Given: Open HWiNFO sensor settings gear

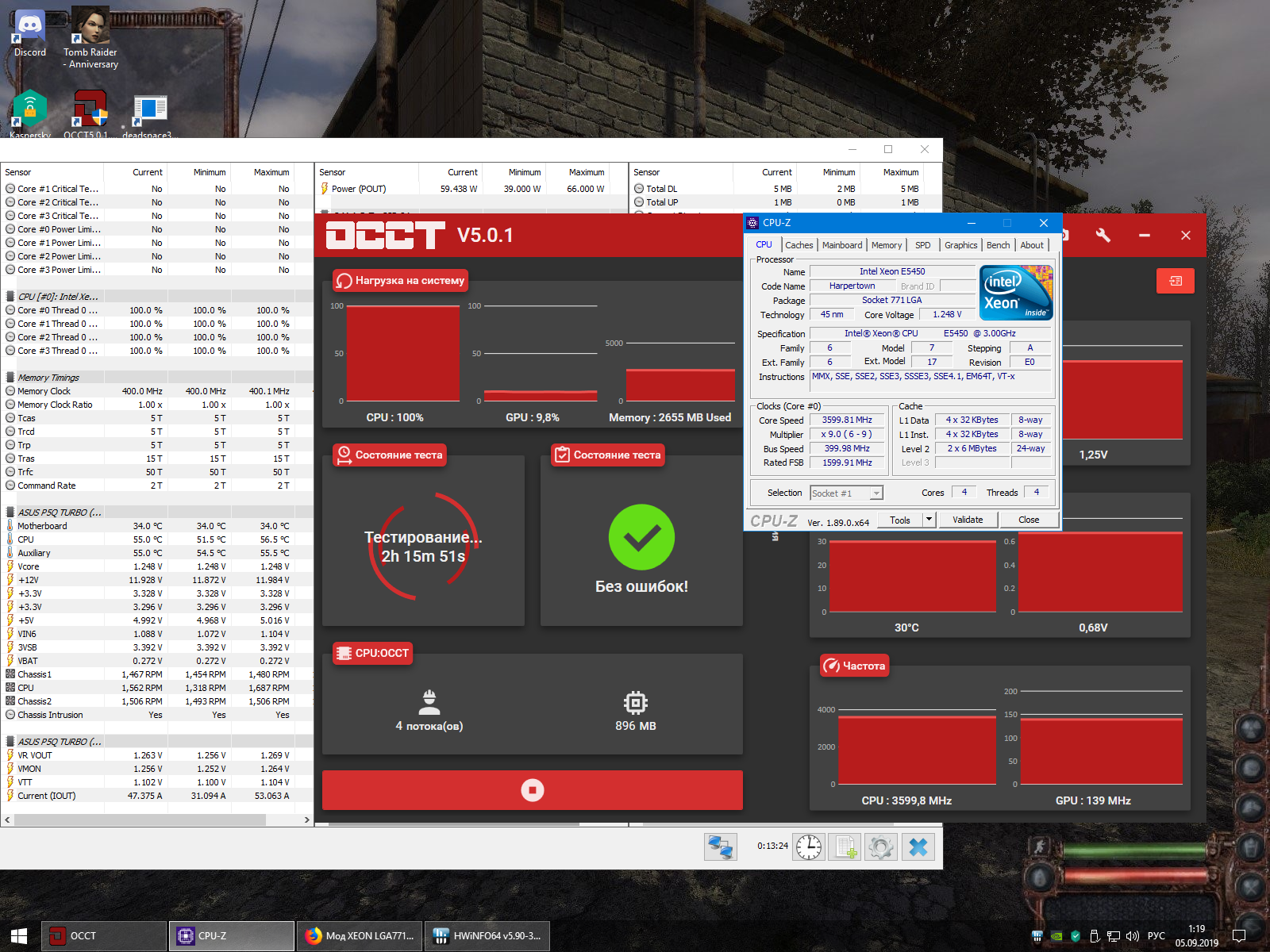Looking at the screenshot, I should tap(880, 846).
